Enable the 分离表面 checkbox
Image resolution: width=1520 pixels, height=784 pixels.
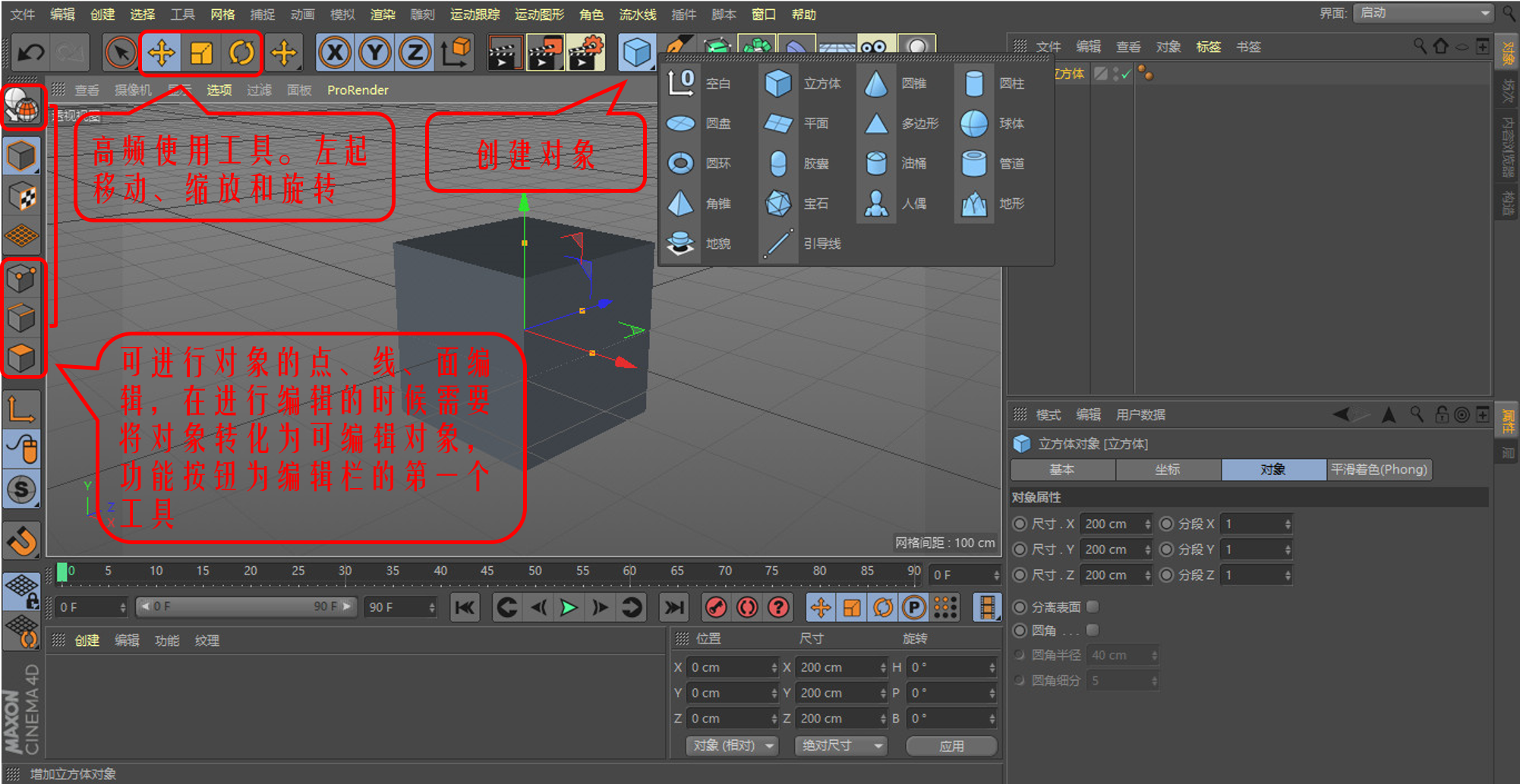[x=1092, y=606]
